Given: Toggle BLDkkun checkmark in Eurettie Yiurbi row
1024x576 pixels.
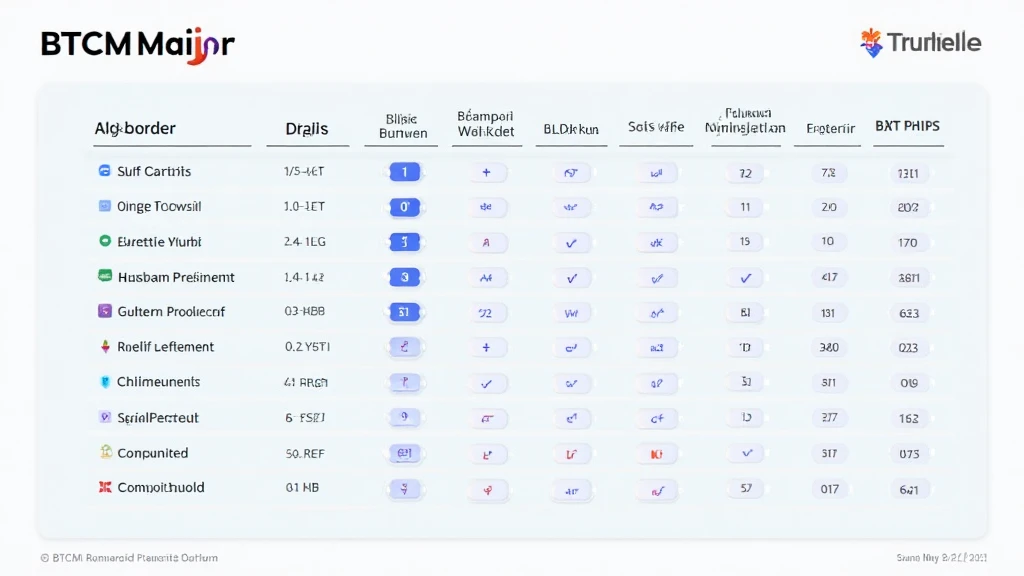Looking at the screenshot, I should pos(571,243).
